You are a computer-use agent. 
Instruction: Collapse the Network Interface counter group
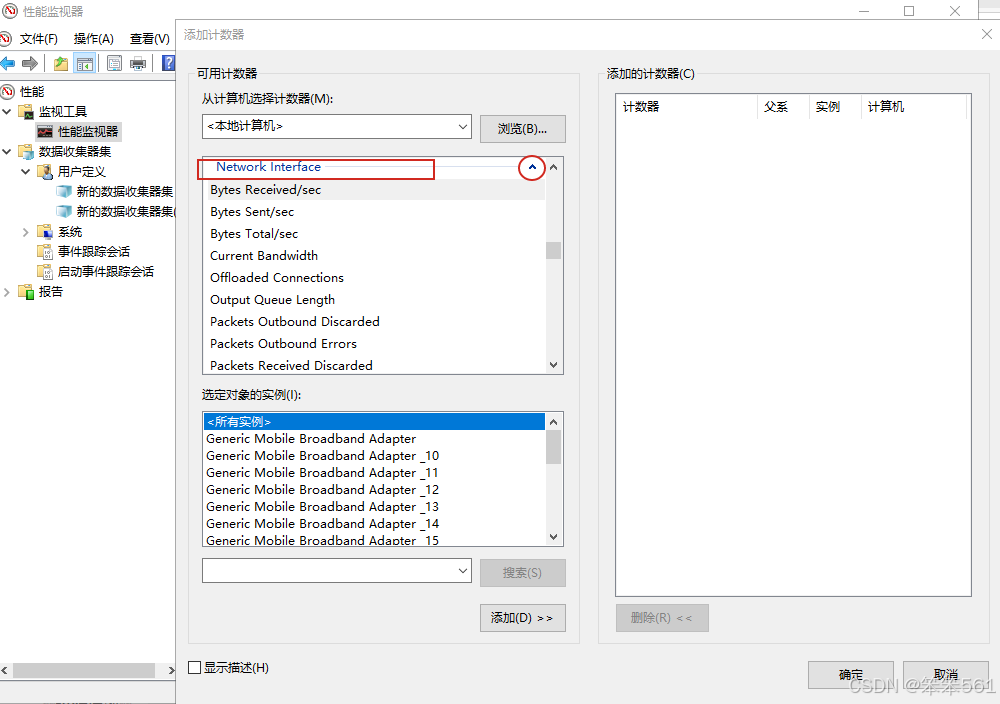point(532,168)
